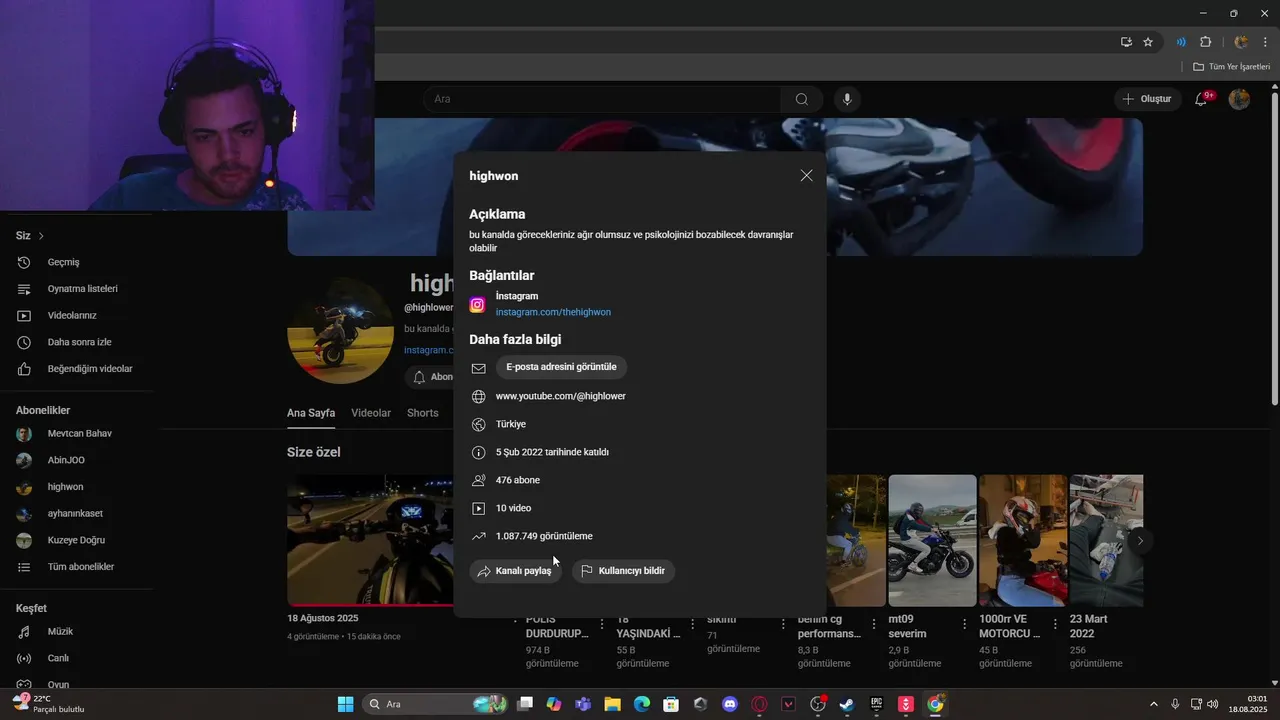Open the Instagram icon in Bağlantılar
The height and width of the screenshot is (720, 1280).
478,304
